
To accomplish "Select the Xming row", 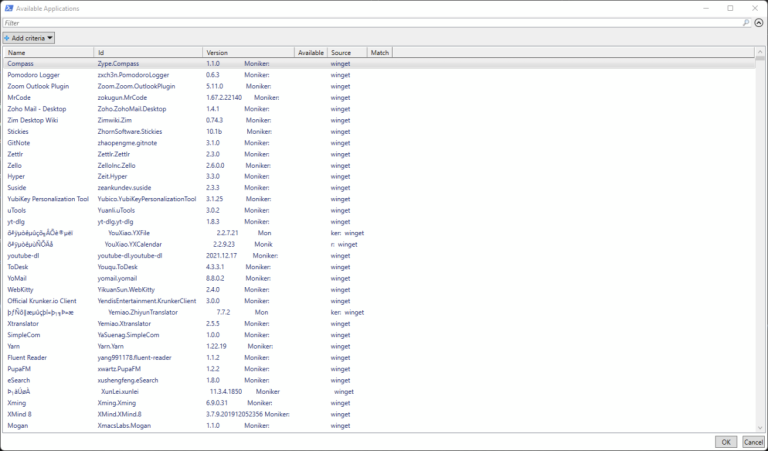I will click(380, 403).
